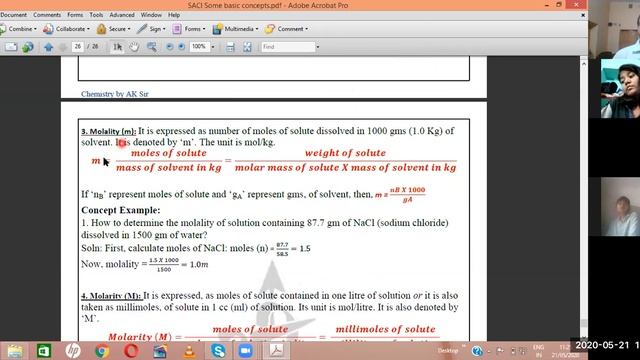This screenshot has height=360, width=640.
Task: Click the 'Concept Example:' heading
Action: 121,210
